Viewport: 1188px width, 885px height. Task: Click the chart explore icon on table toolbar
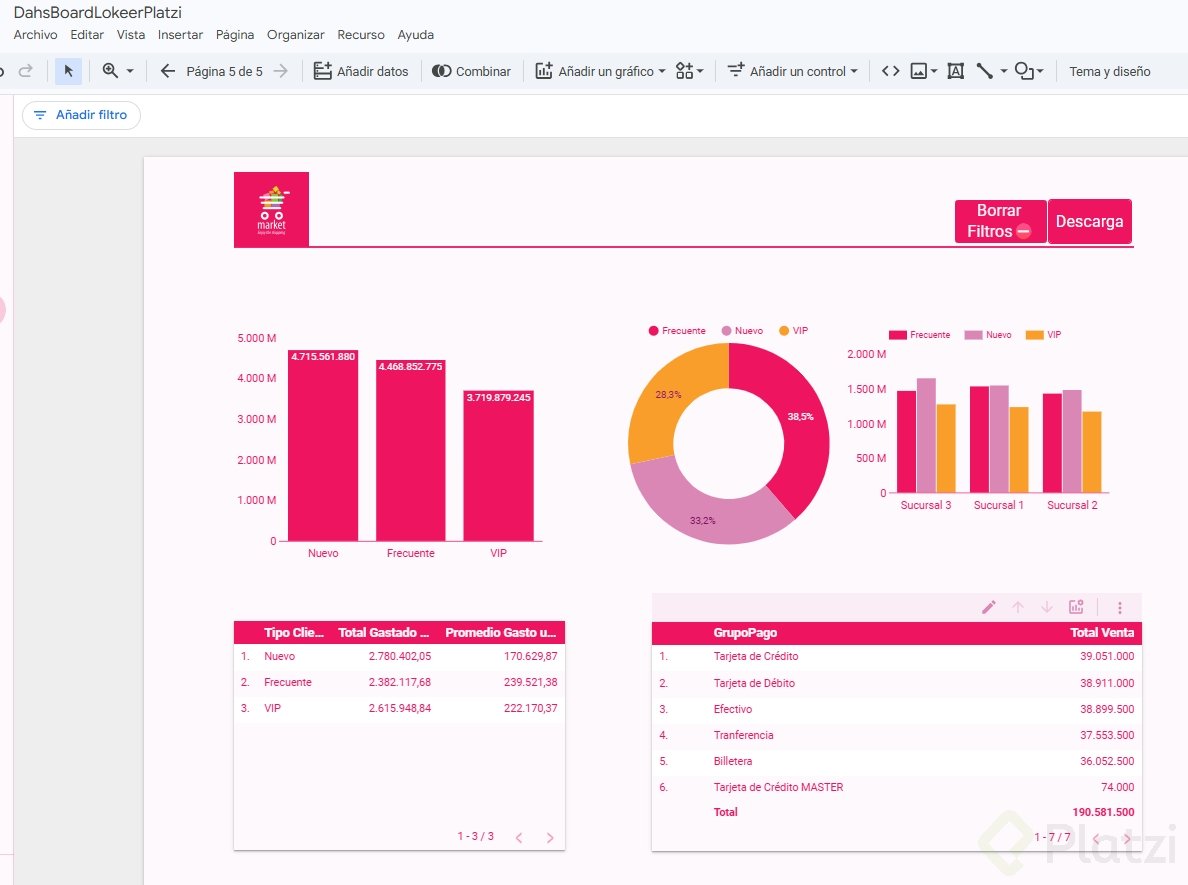tap(1076, 607)
